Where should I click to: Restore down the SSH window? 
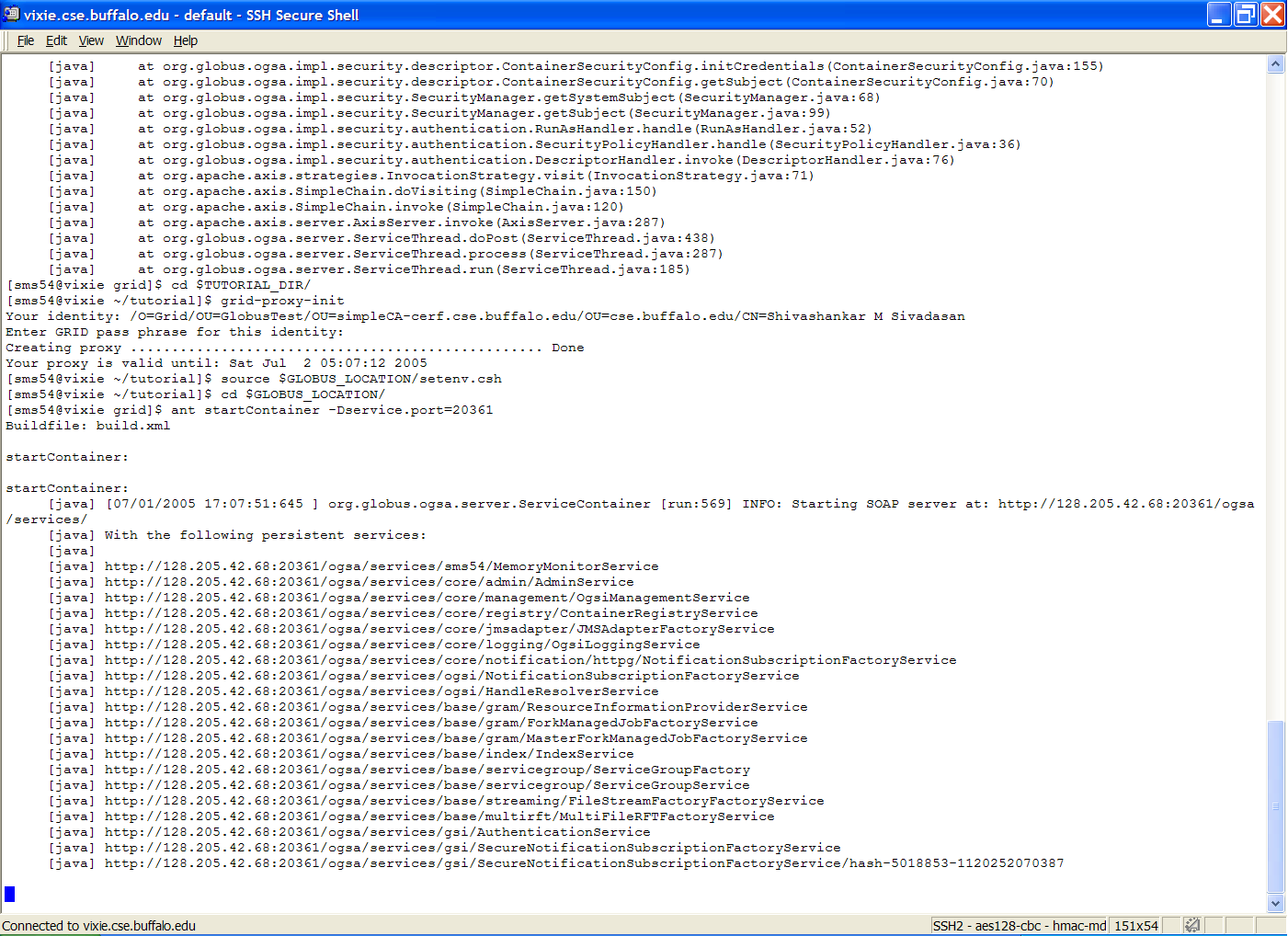[1246, 14]
